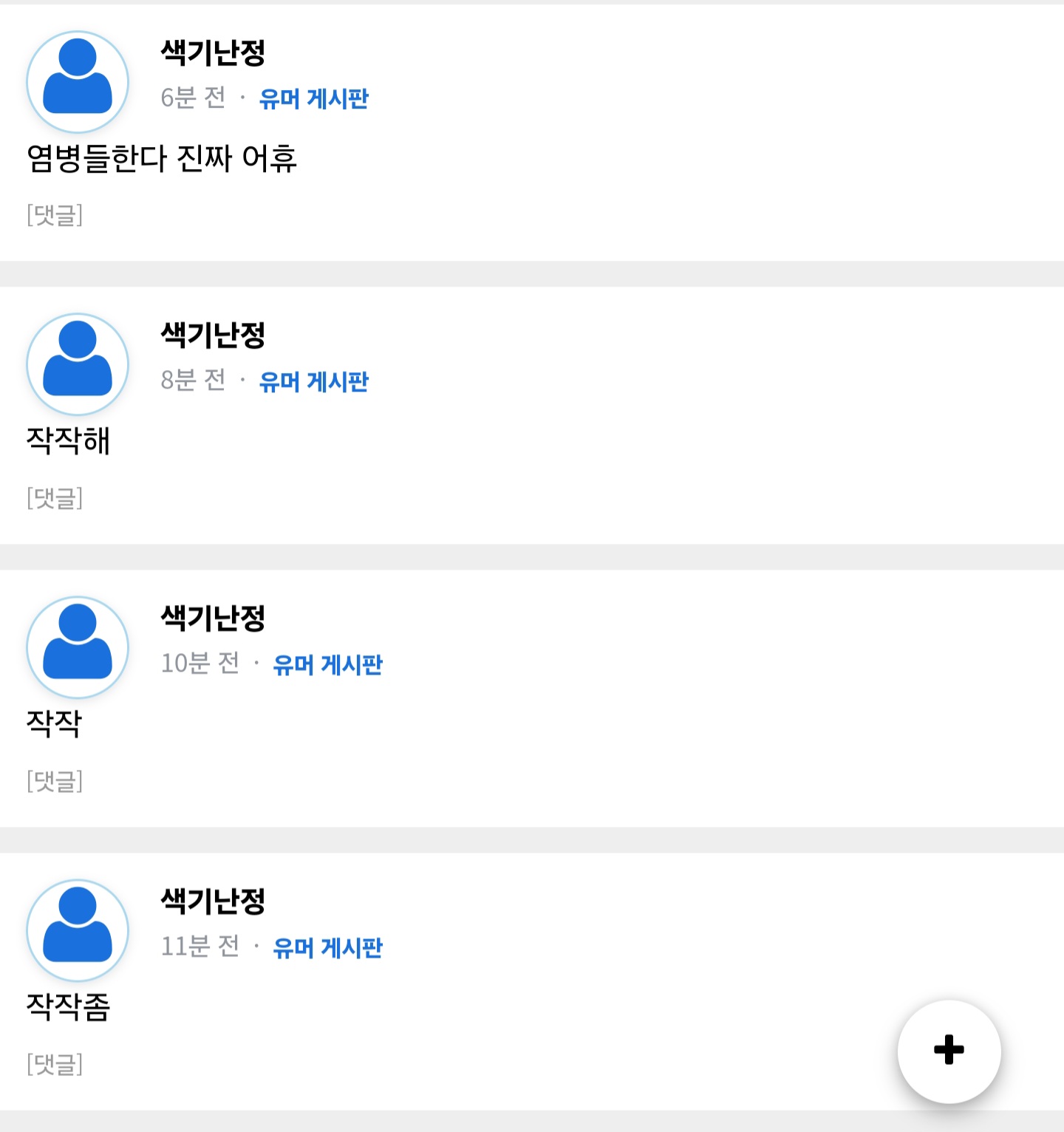This screenshot has width=1064, height=1132.
Task: Open profile avatar on the 10분 전 post
Action: [x=78, y=647]
